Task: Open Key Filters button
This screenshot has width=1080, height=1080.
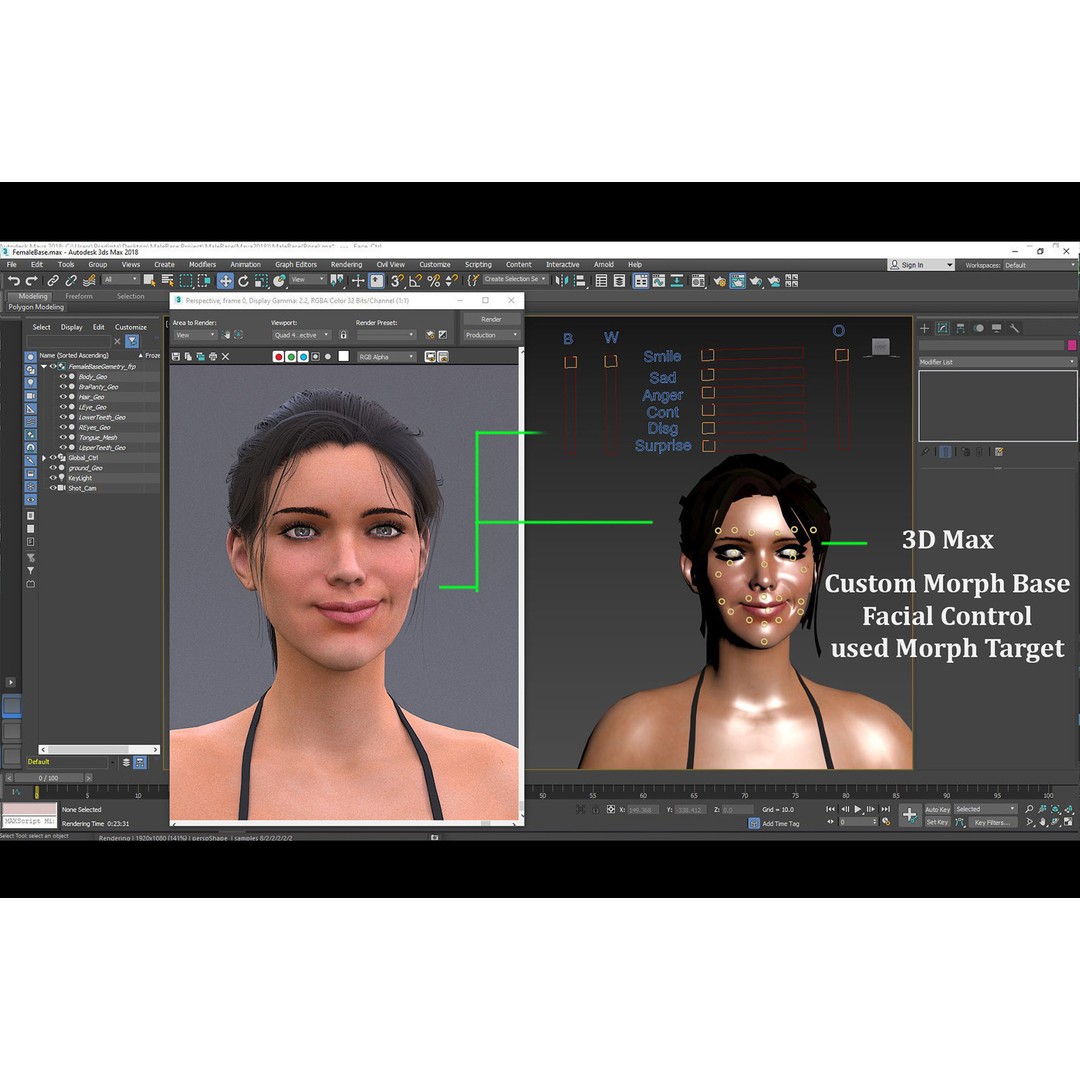Action: (x=993, y=822)
